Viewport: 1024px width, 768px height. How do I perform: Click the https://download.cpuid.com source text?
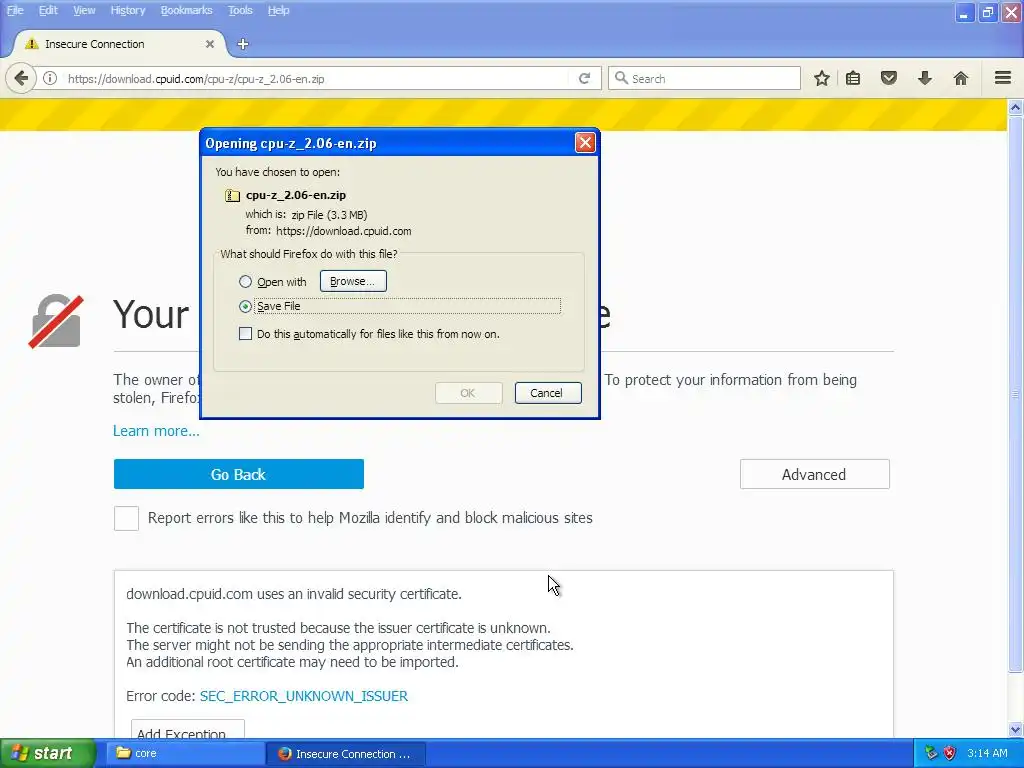pos(344,231)
